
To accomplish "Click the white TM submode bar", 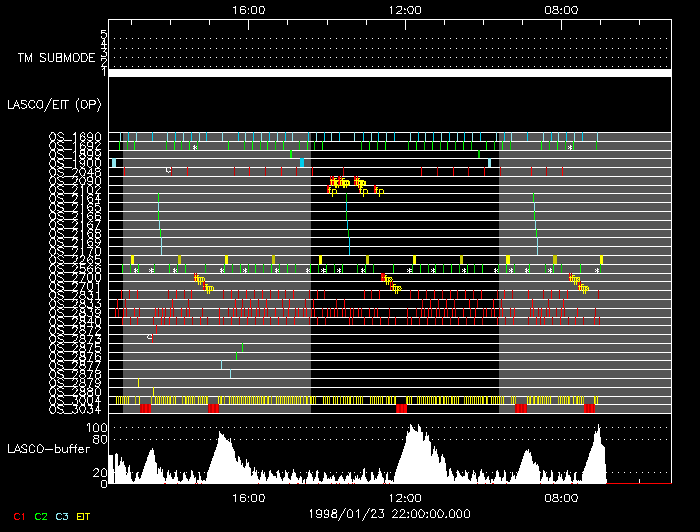I will click(x=389, y=72).
